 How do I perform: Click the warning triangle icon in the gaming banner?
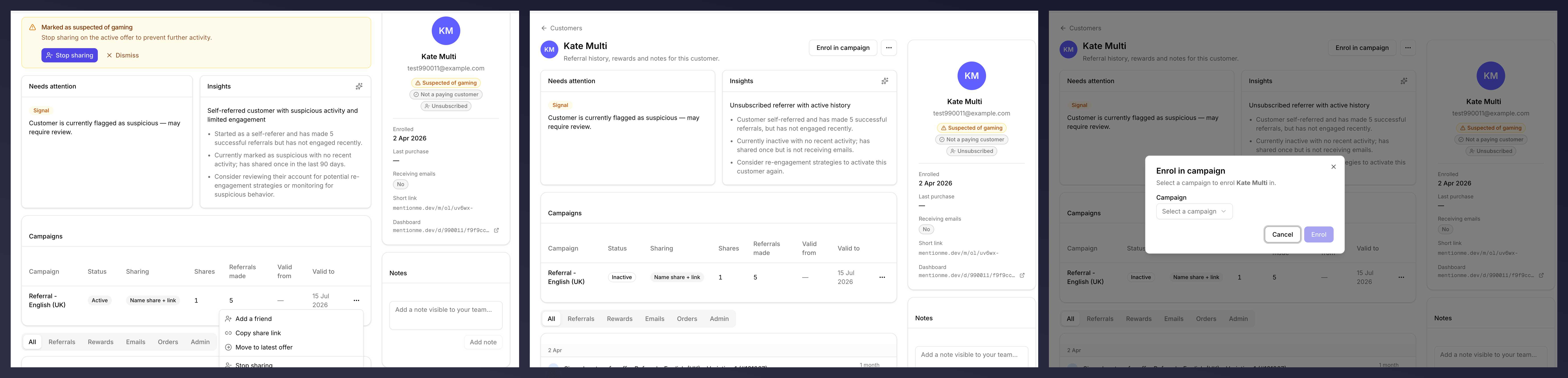tap(33, 27)
